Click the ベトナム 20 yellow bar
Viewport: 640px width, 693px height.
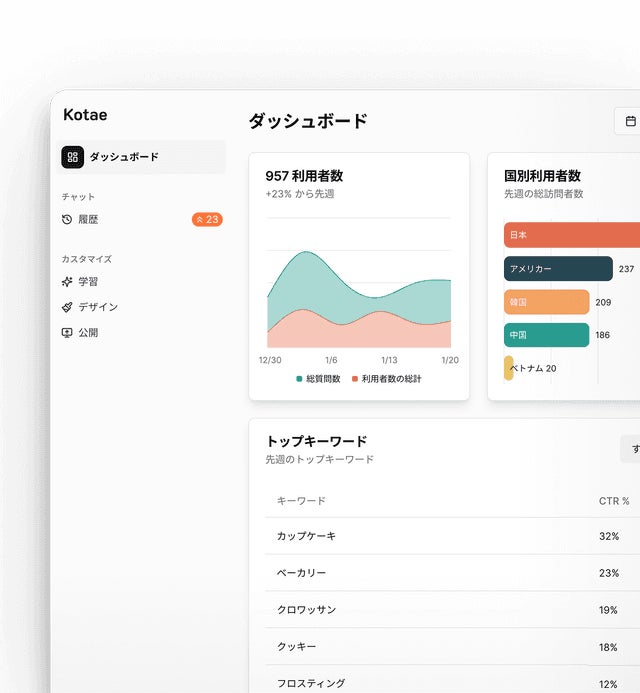[509, 368]
